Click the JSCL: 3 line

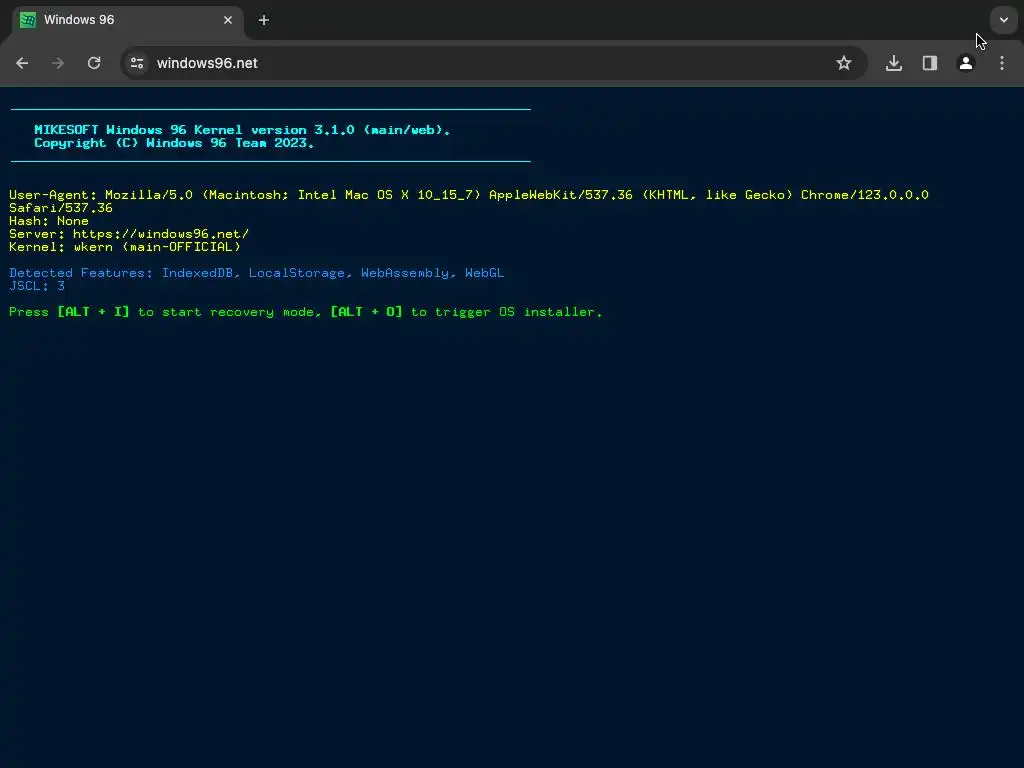click(37, 286)
